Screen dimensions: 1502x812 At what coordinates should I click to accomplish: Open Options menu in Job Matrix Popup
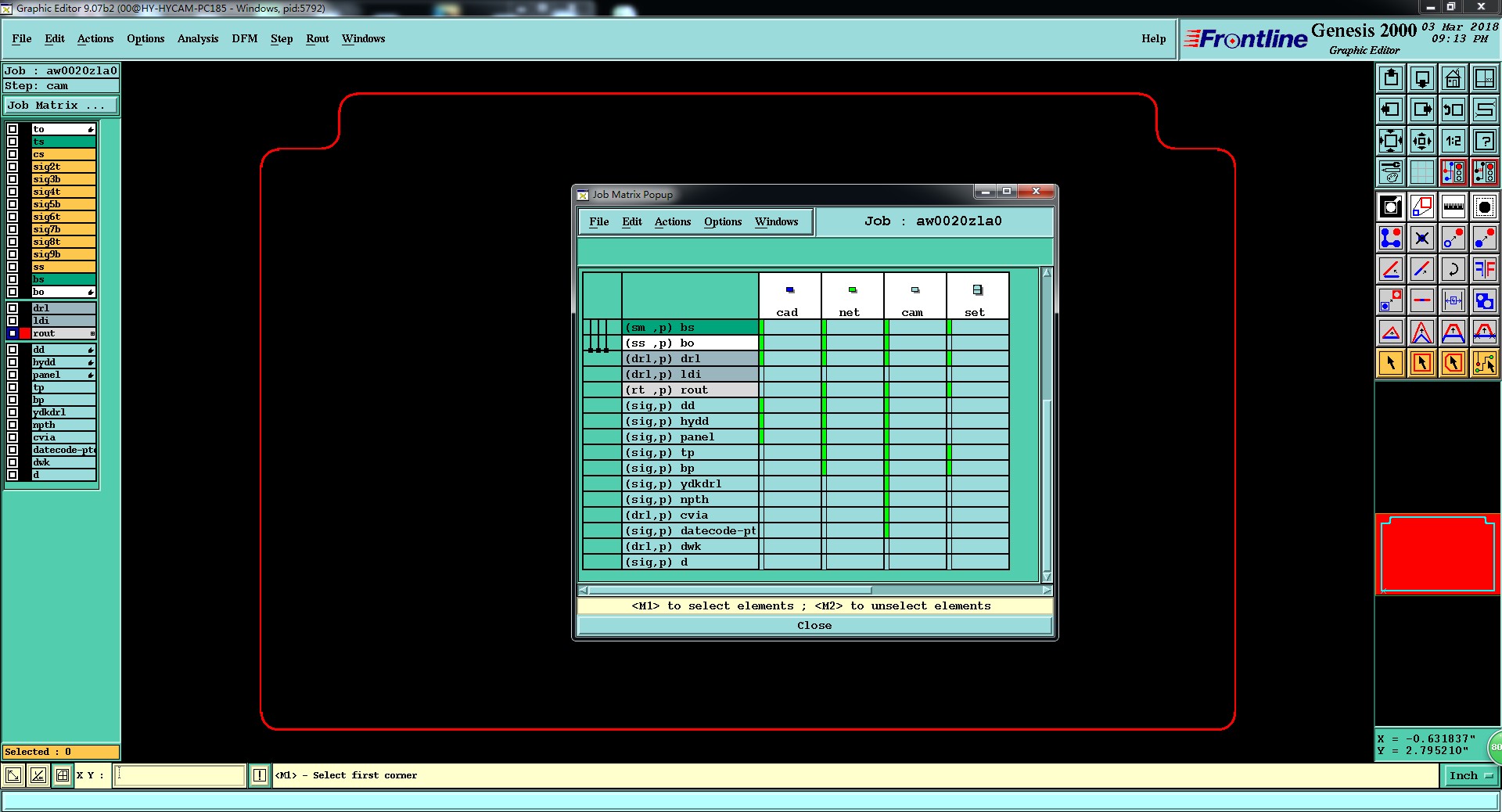723,221
